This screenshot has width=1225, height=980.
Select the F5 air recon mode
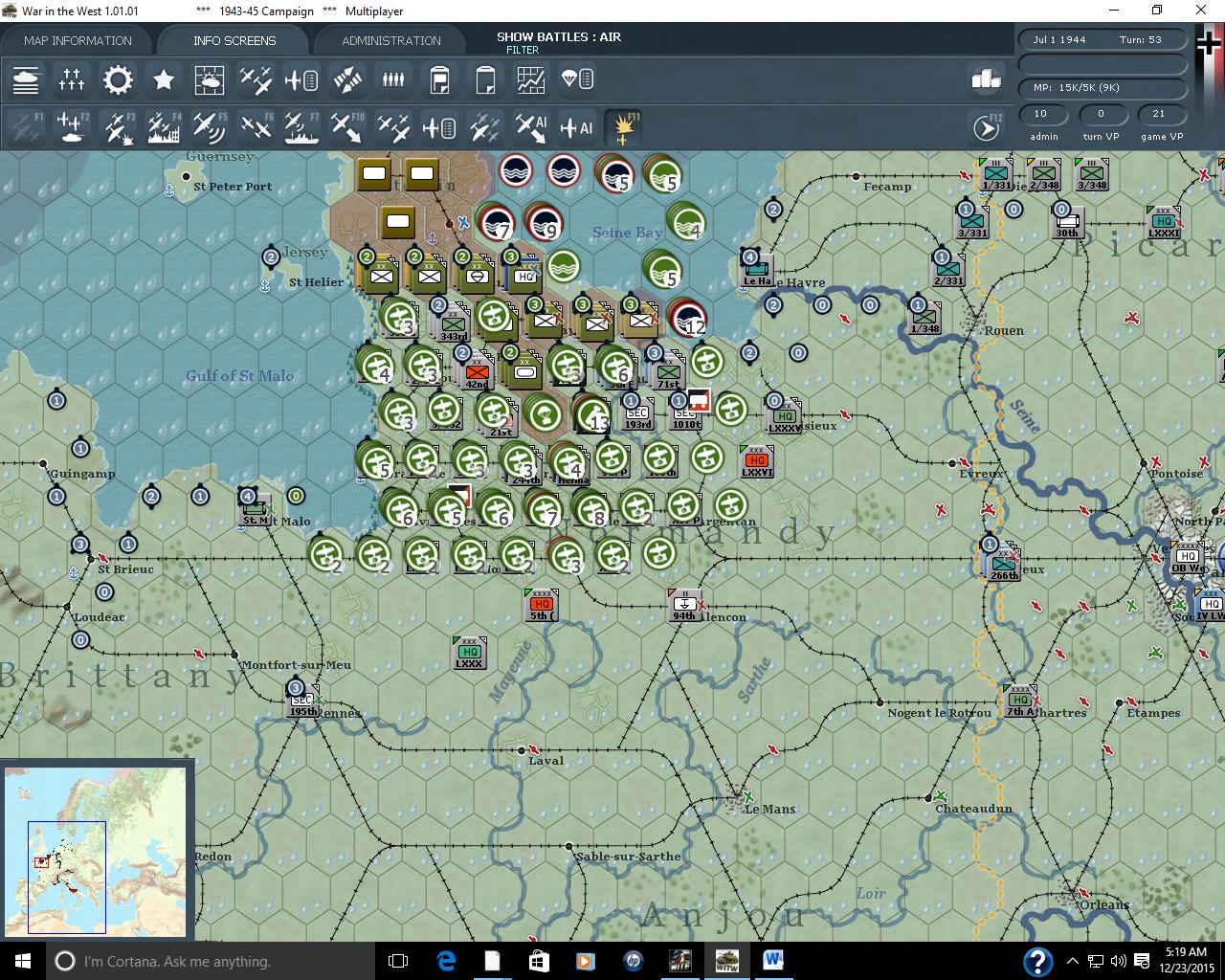coord(210,127)
